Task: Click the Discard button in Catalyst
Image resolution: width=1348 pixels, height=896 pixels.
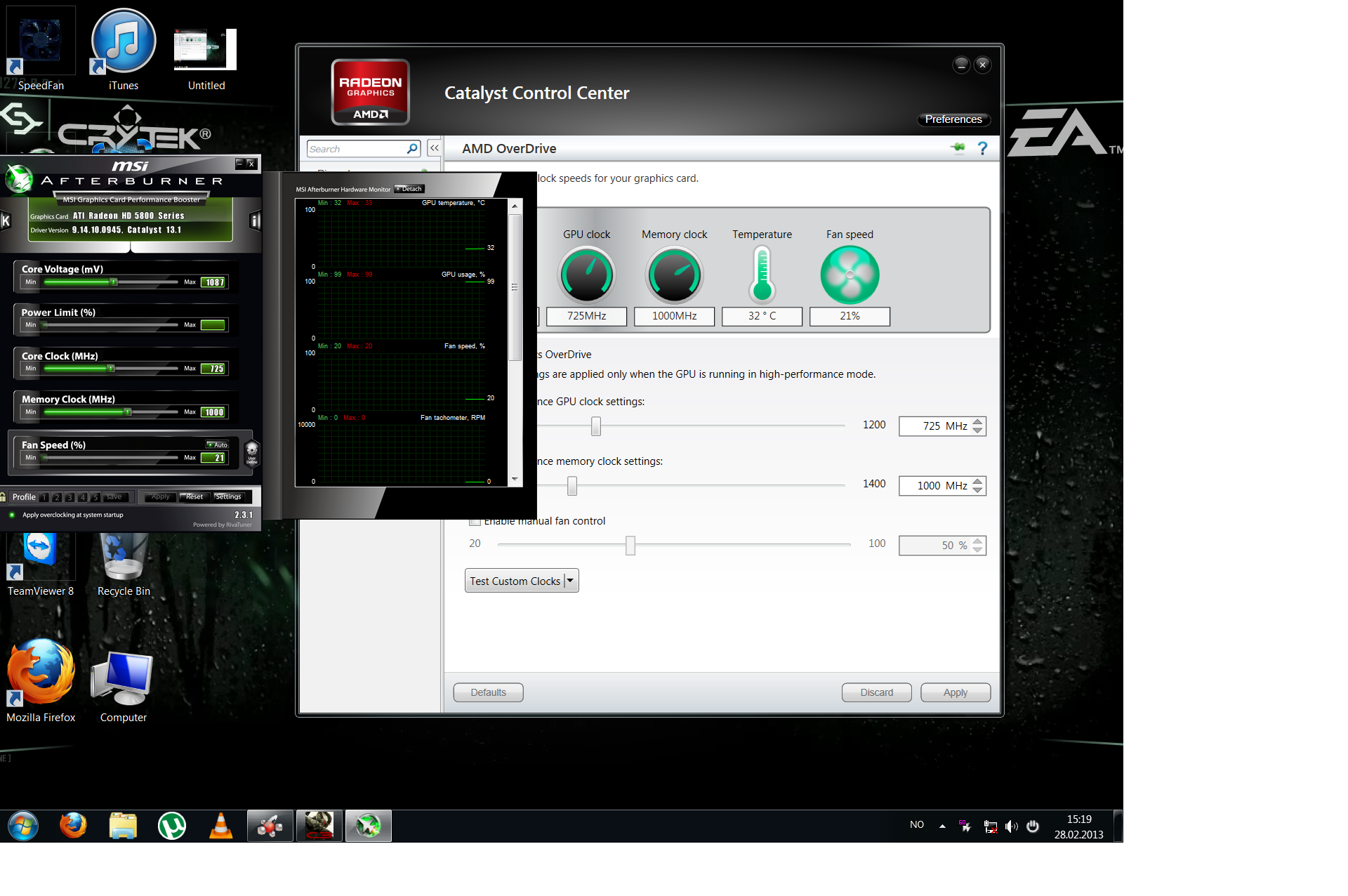Action: point(877,692)
